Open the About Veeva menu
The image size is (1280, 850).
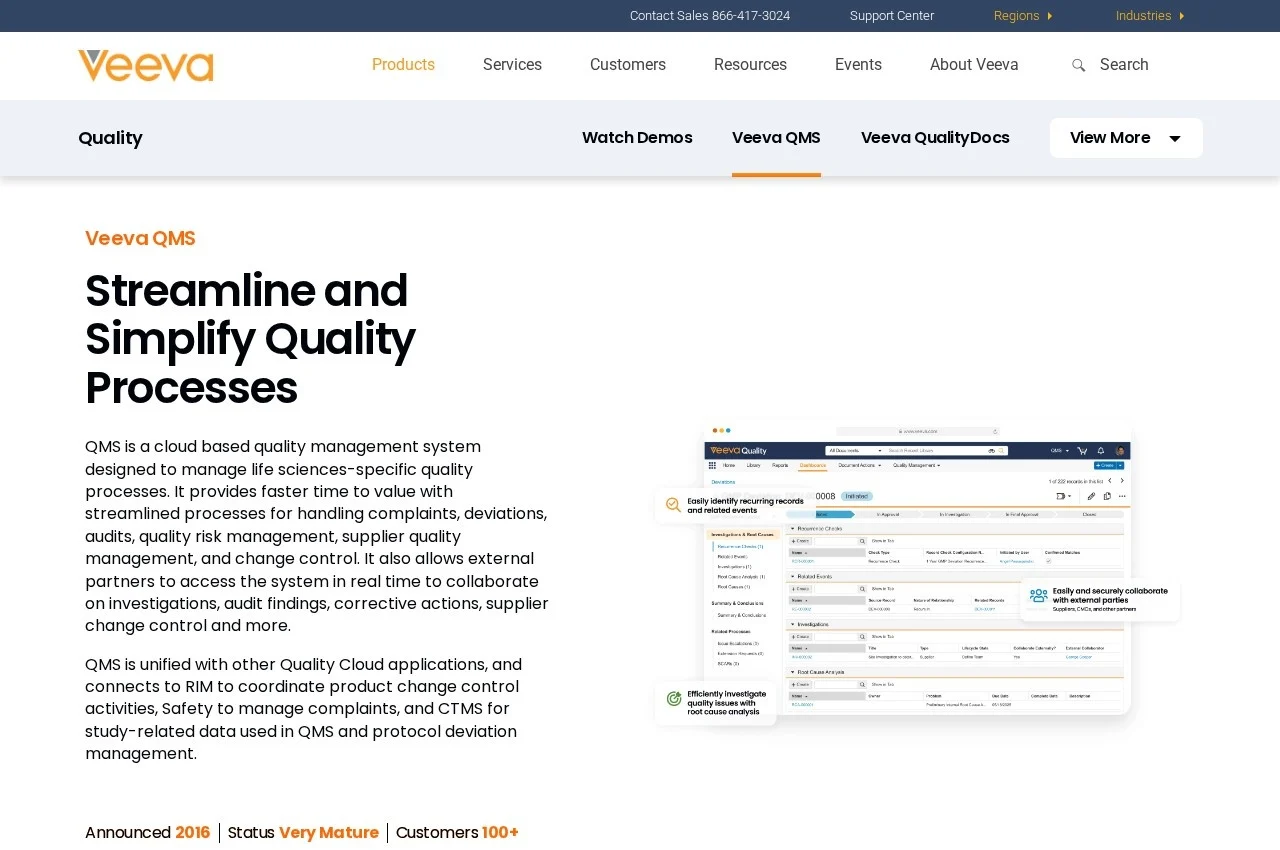(x=974, y=65)
